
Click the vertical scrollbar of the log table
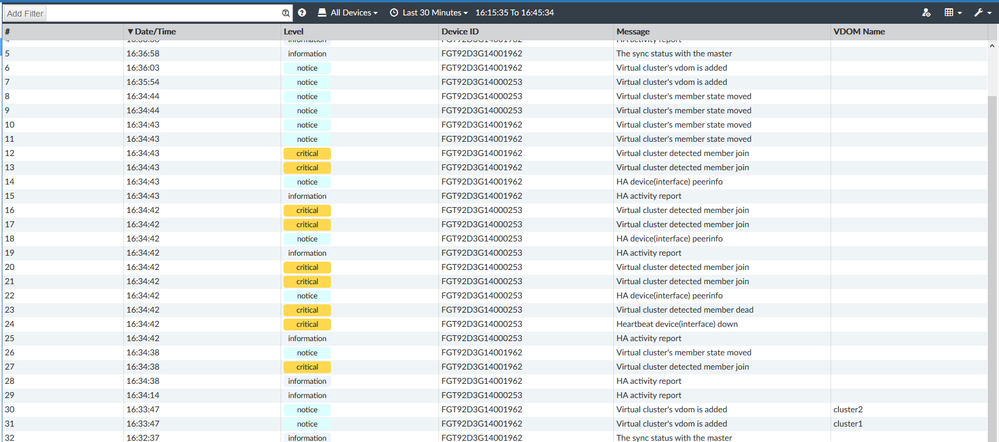(993, 267)
